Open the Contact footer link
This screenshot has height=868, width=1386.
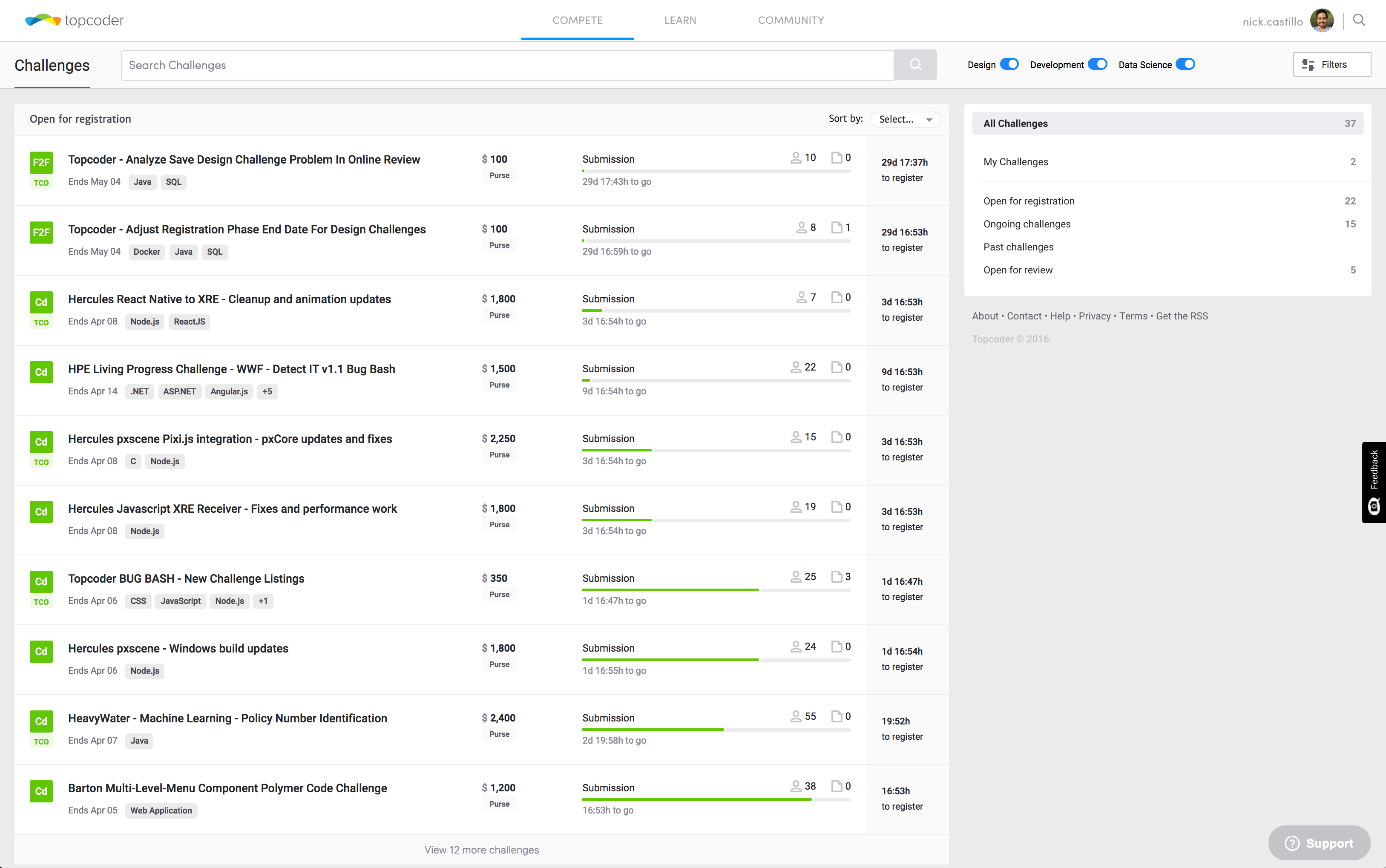point(1024,316)
